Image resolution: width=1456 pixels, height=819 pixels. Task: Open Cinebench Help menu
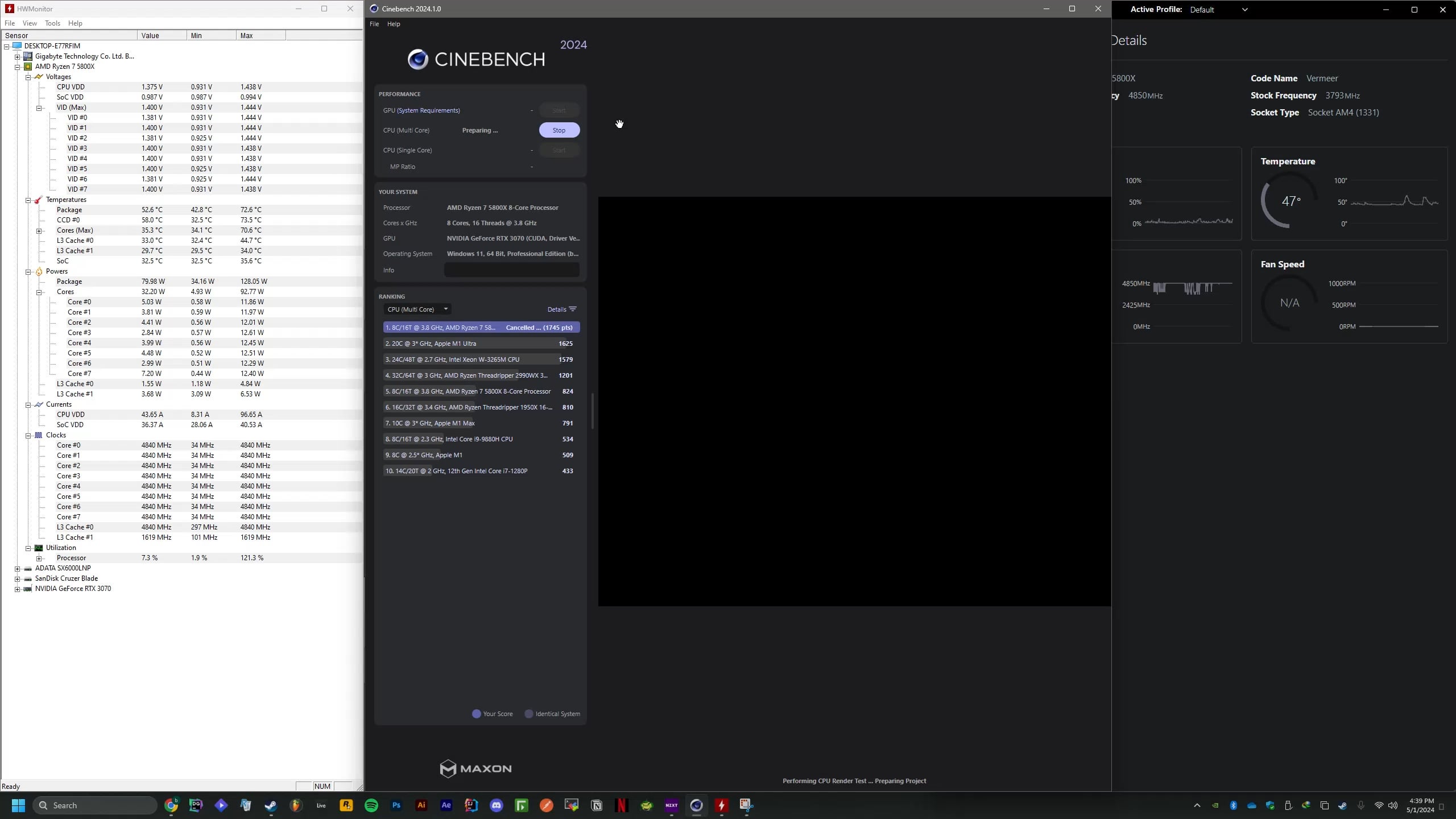click(394, 24)
